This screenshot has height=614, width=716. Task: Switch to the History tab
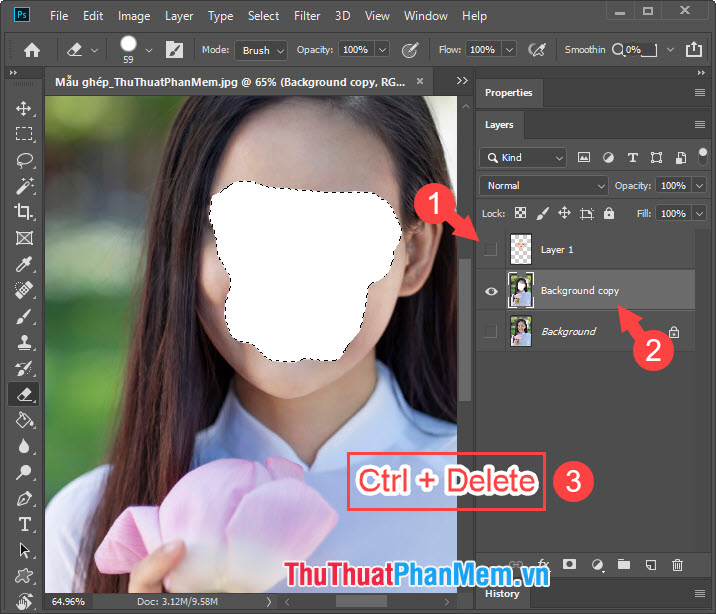click(x=502, y=593)
